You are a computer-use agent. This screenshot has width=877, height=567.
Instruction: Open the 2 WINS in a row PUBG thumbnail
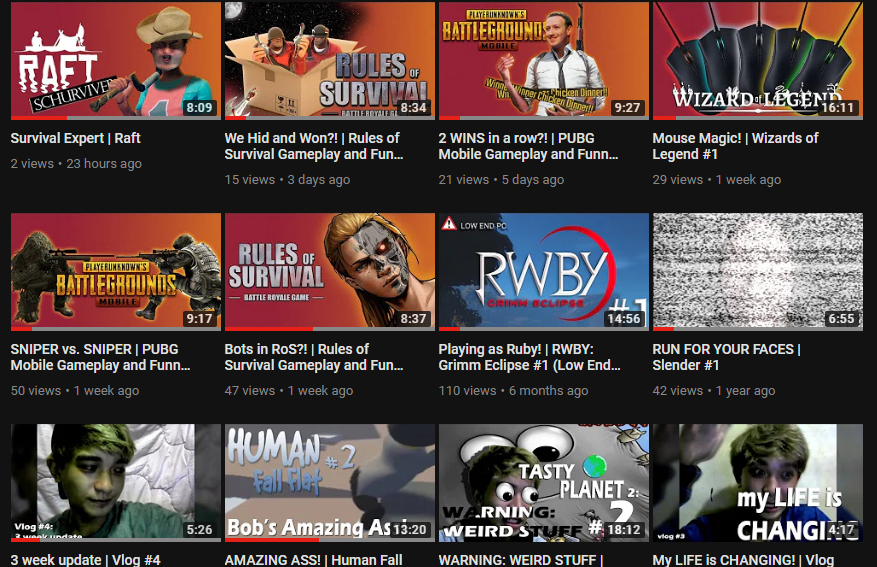(544, 60)
